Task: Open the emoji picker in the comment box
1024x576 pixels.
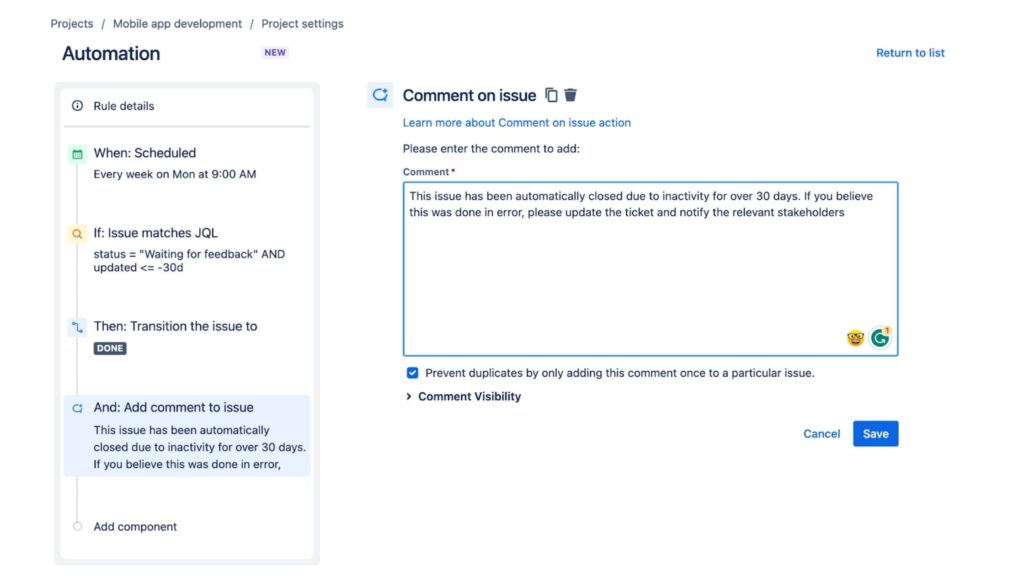Action: [x=855, y=337]
